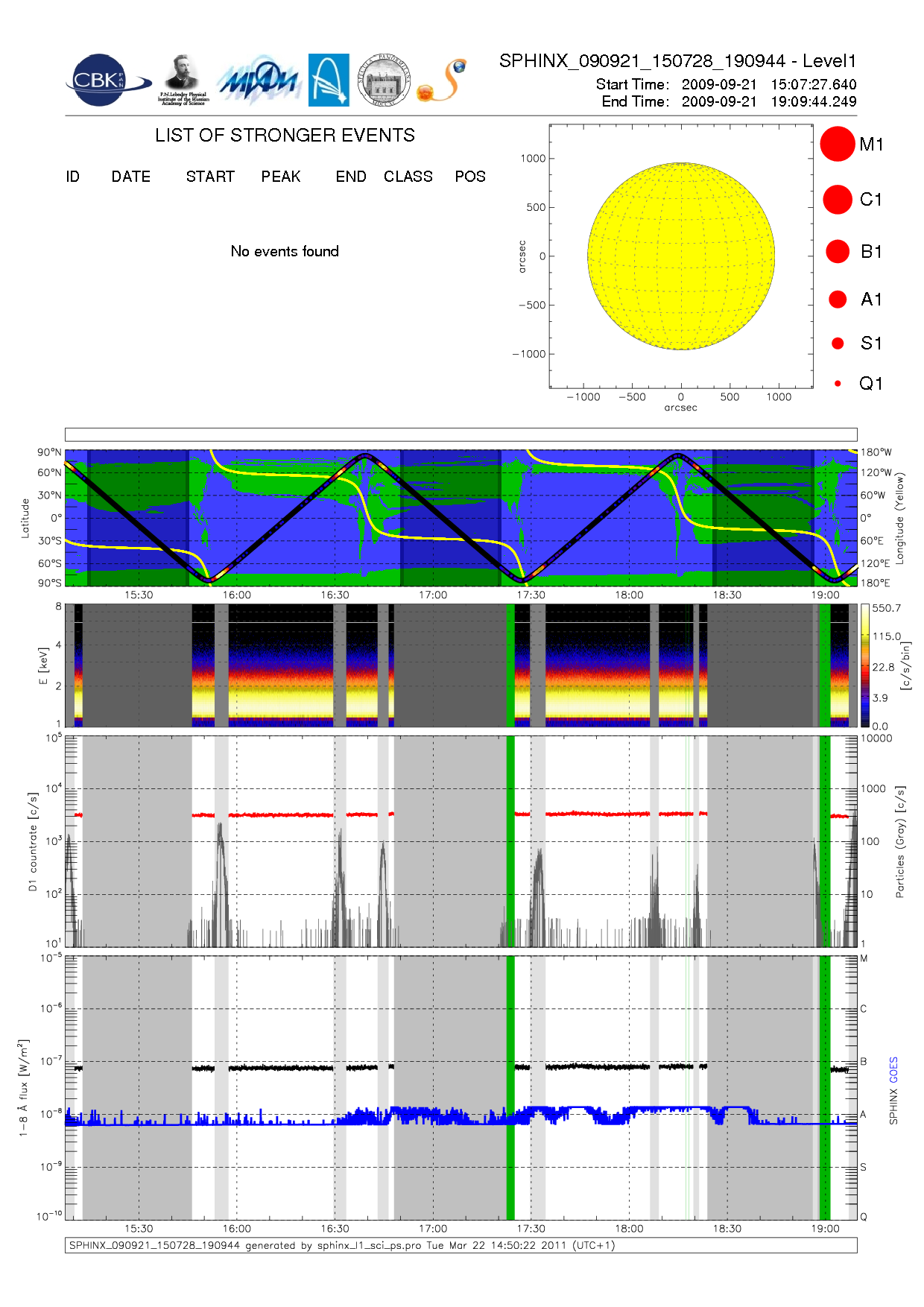Click the E [keV] axis label

(x=43, y=665)
